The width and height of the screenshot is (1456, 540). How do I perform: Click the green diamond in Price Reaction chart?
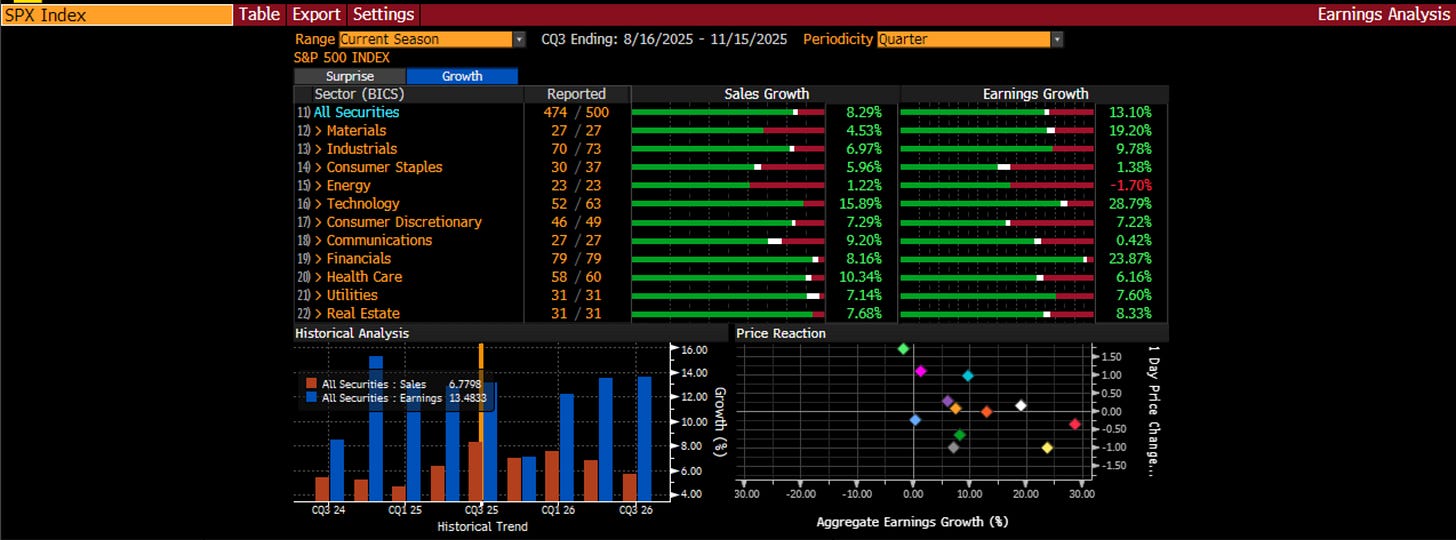tap(903, 349)
